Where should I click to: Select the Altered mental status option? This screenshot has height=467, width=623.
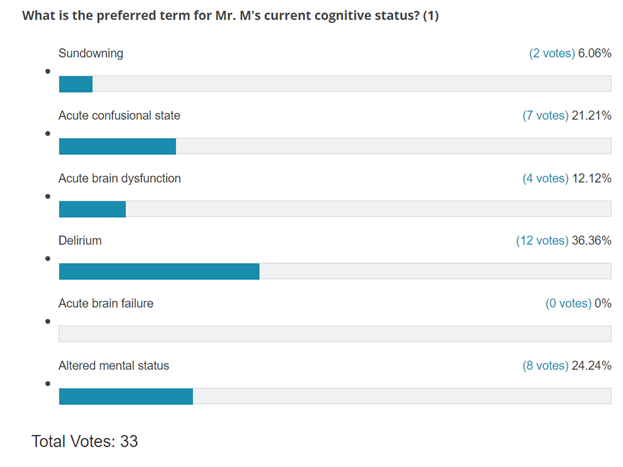pyautogui.click(x=114, y=366)
